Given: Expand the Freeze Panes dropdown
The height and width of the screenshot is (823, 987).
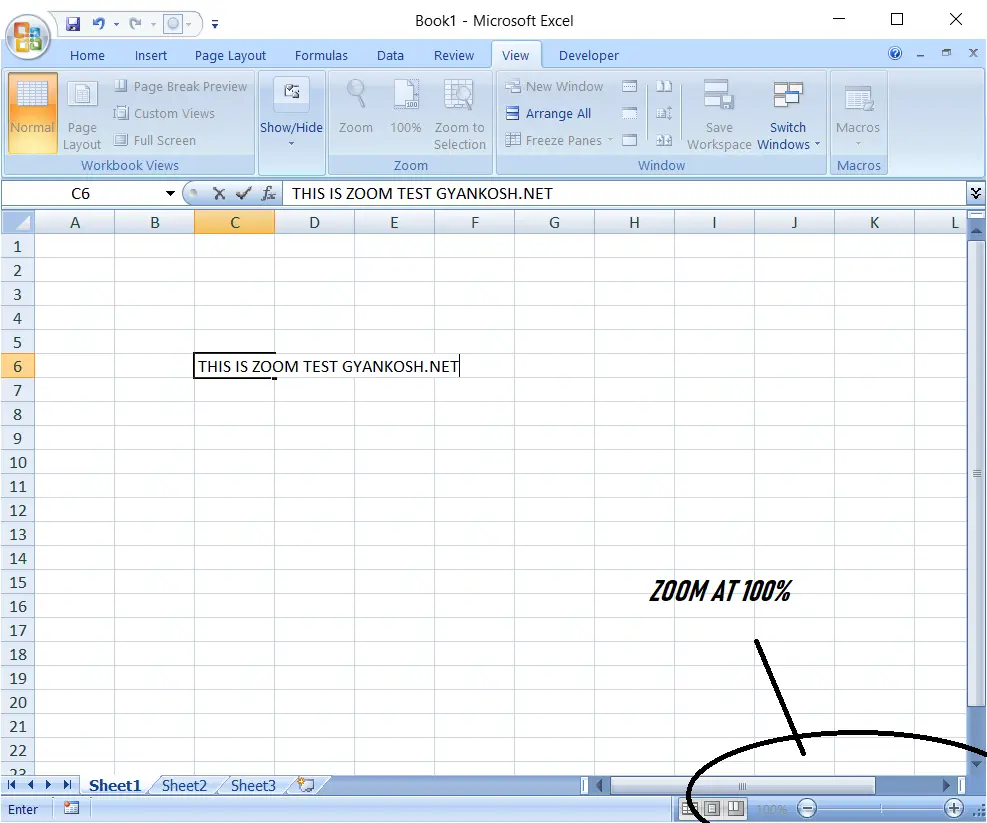Looking at the screenshot, I should (559, 140).
